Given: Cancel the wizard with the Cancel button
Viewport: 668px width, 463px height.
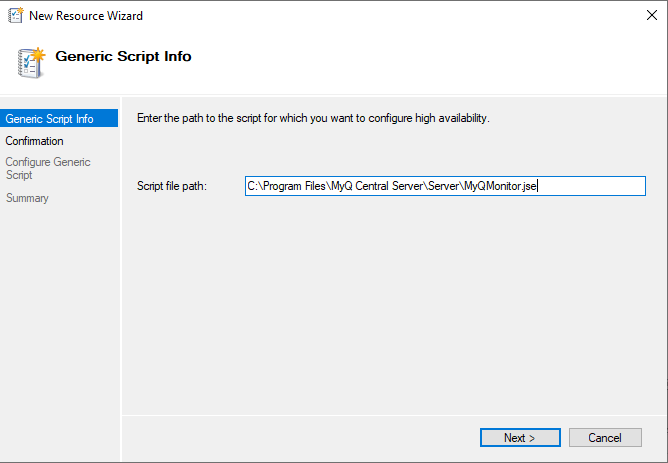Looking at the screenshot, I should [605, 437].
